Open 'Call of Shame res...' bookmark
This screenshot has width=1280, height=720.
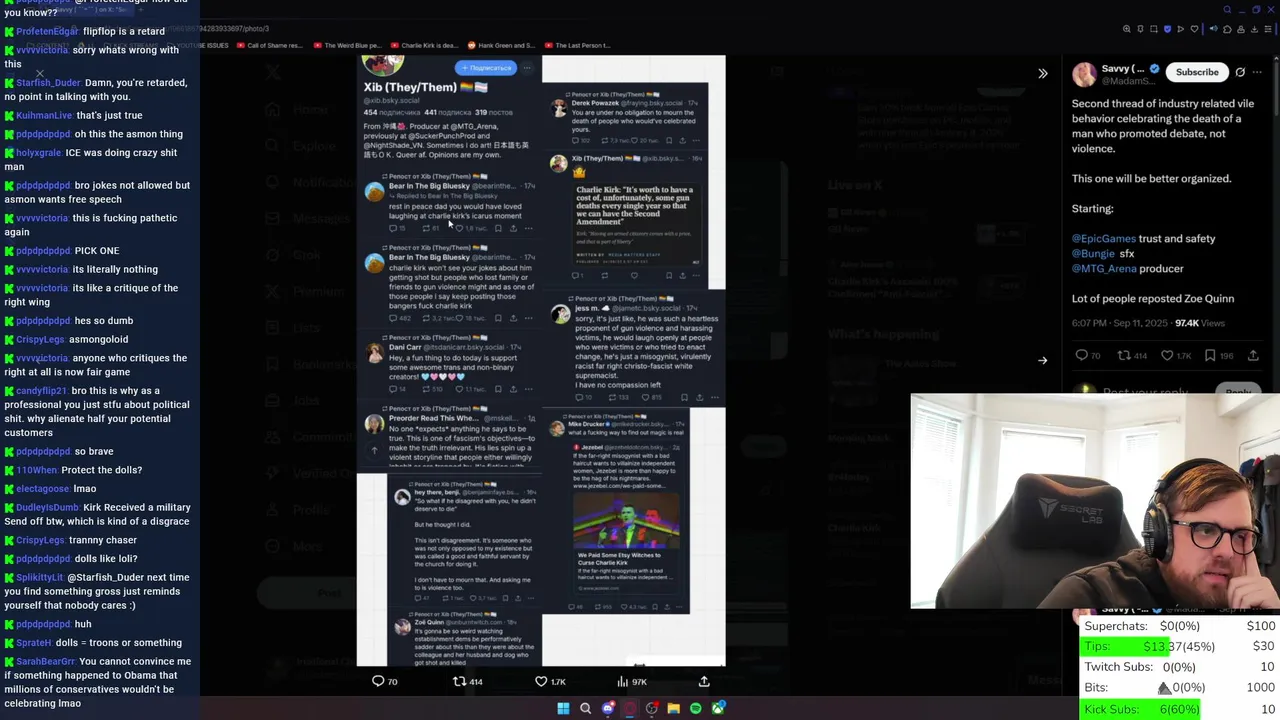(269, 45)
